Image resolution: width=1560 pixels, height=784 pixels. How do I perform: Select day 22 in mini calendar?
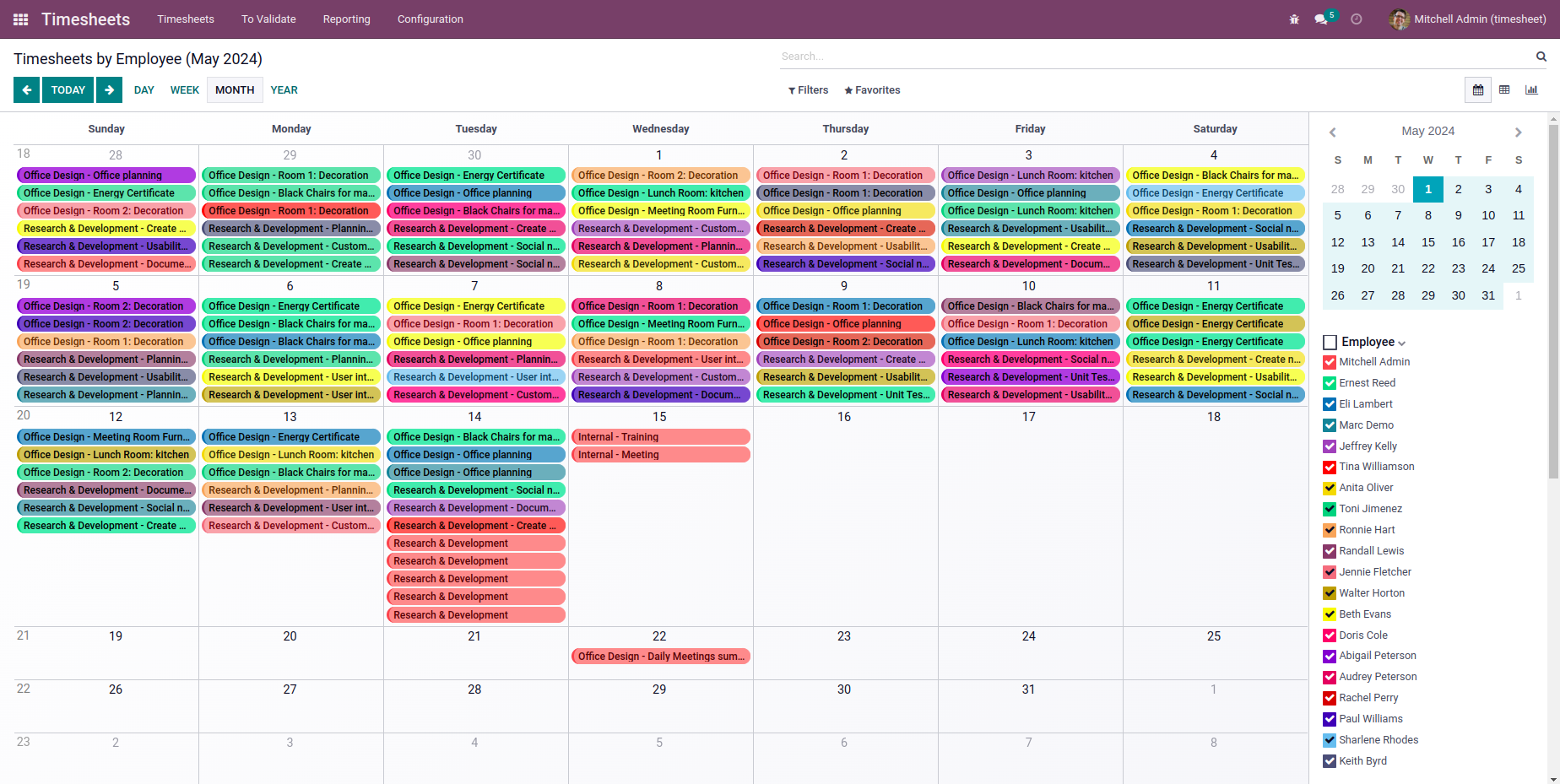(x=1428, y=268)
